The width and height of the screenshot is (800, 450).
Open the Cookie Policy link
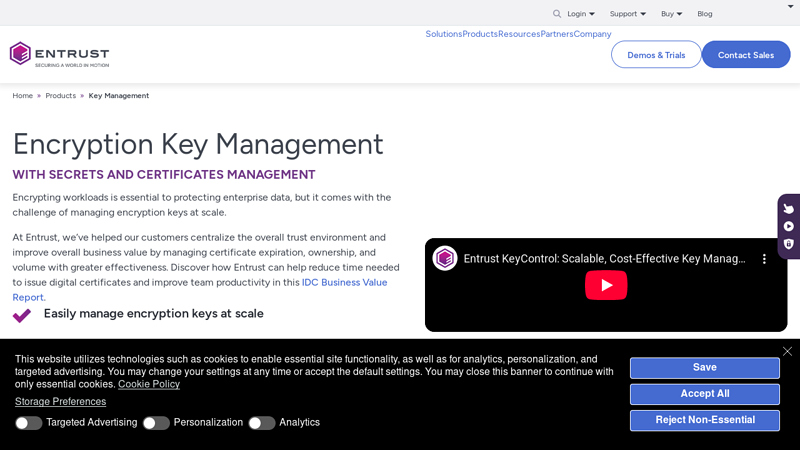click(x=149, y=384)
